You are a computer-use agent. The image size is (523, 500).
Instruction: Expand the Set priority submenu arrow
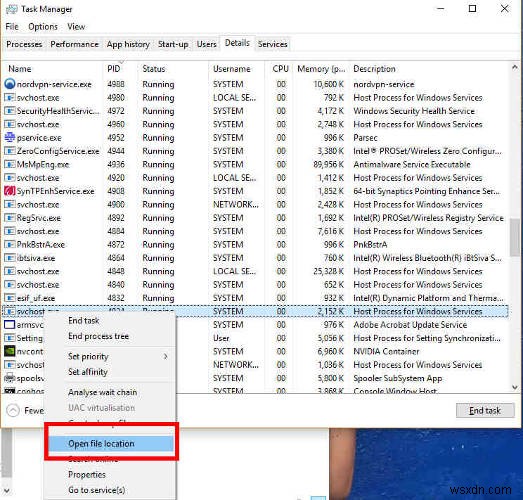(x=166, y=357)
